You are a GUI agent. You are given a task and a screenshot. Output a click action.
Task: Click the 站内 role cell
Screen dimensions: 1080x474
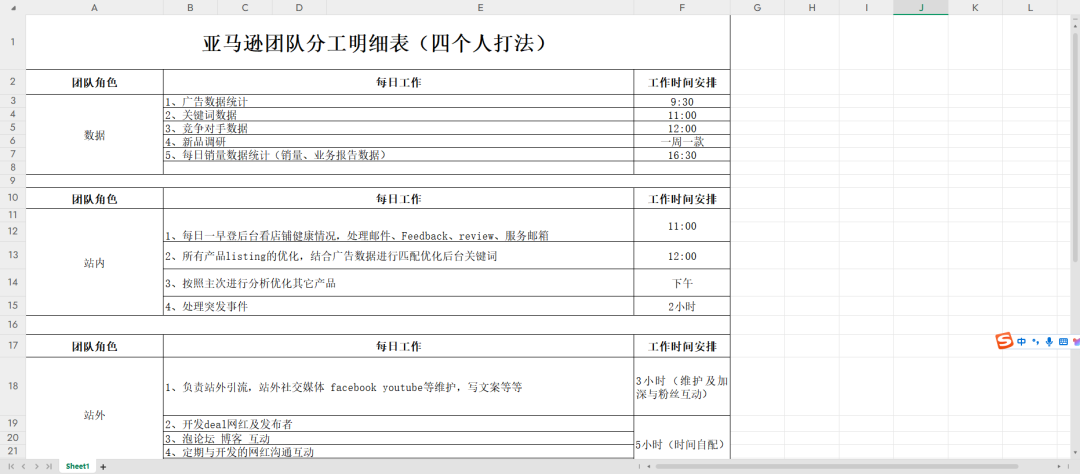(x=94, y=262)
